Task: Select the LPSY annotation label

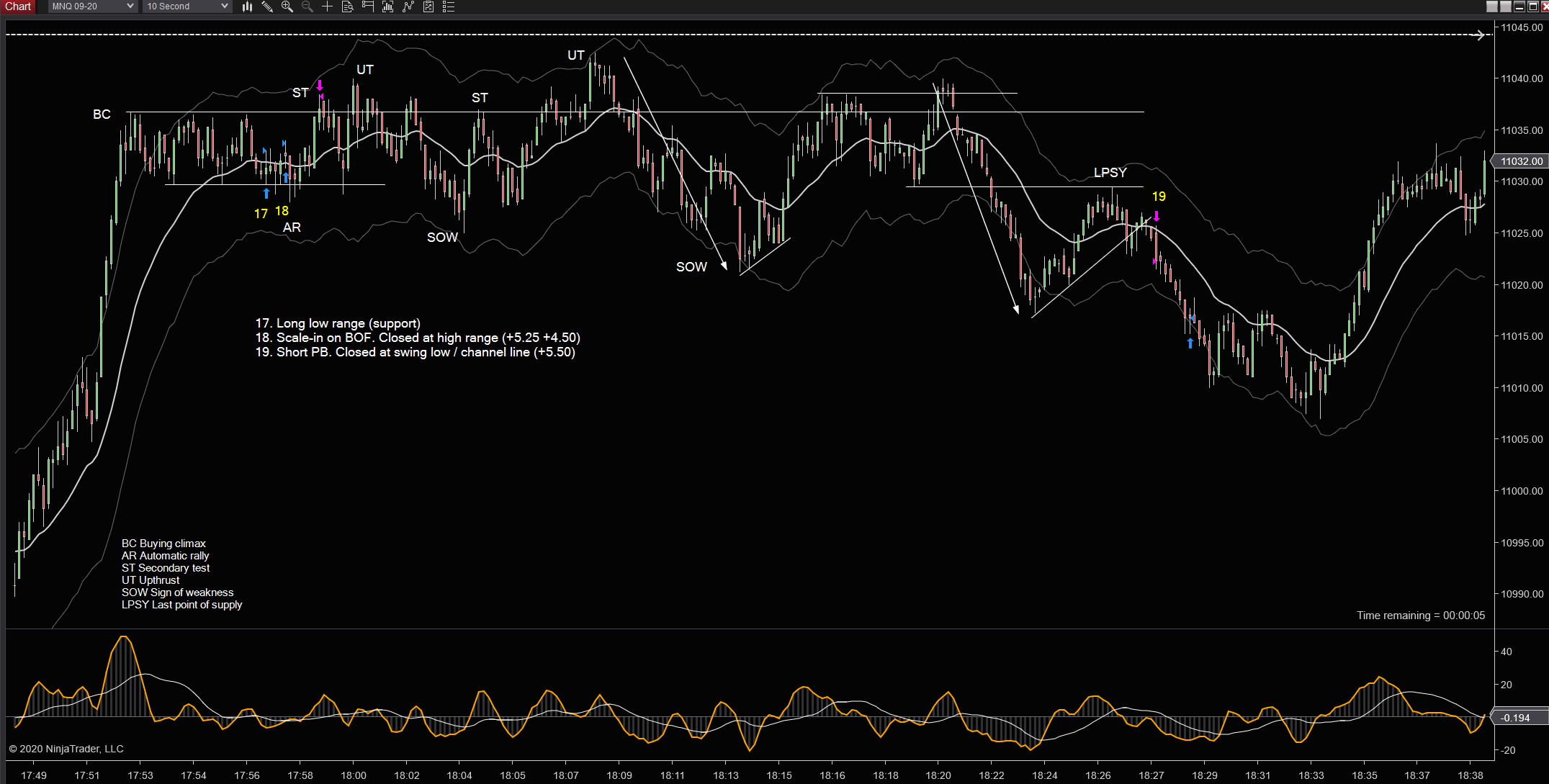Action: click(x=1110, y=173)
